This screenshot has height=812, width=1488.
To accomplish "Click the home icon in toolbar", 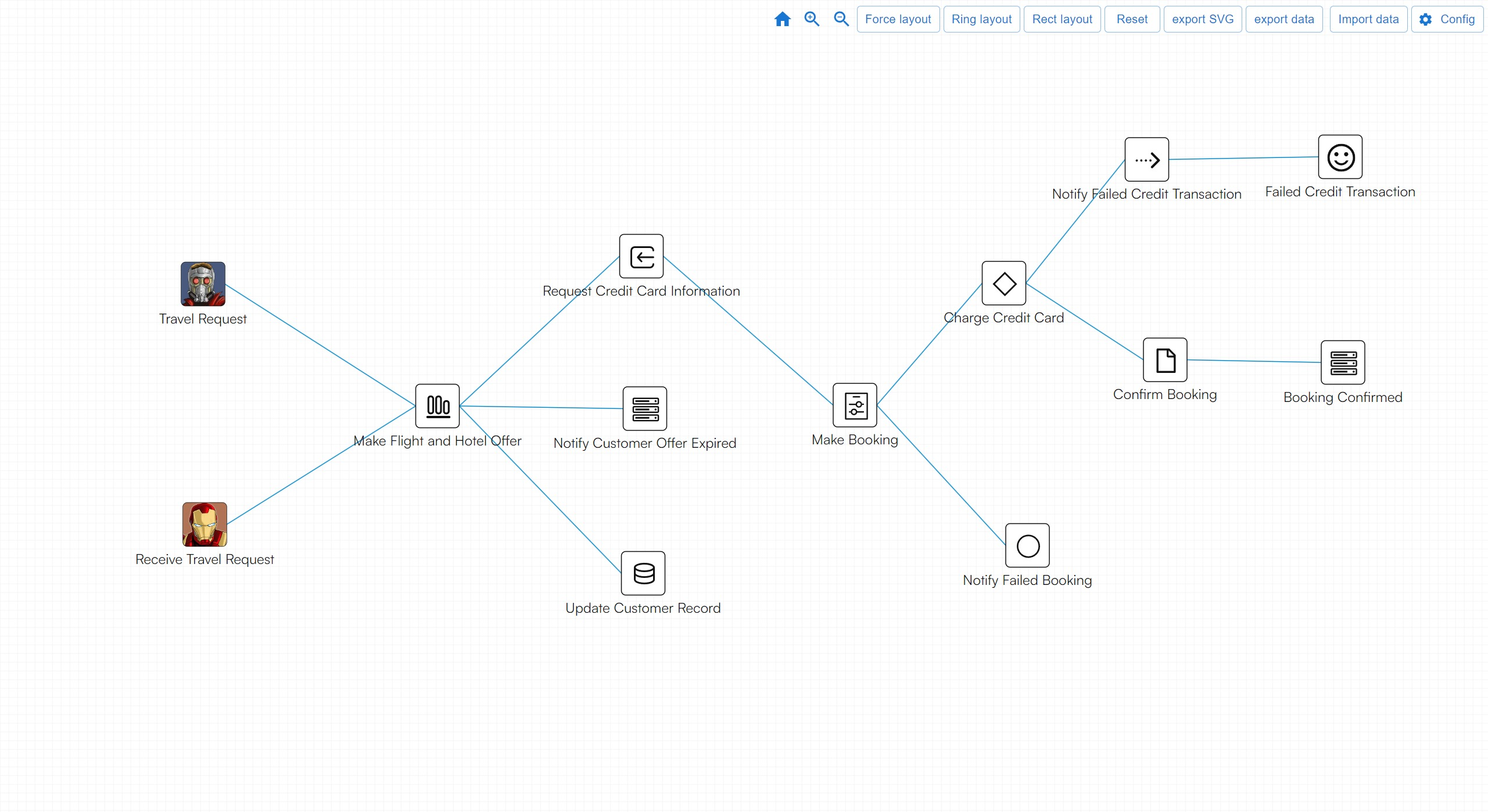I will (x=782, y=19).
